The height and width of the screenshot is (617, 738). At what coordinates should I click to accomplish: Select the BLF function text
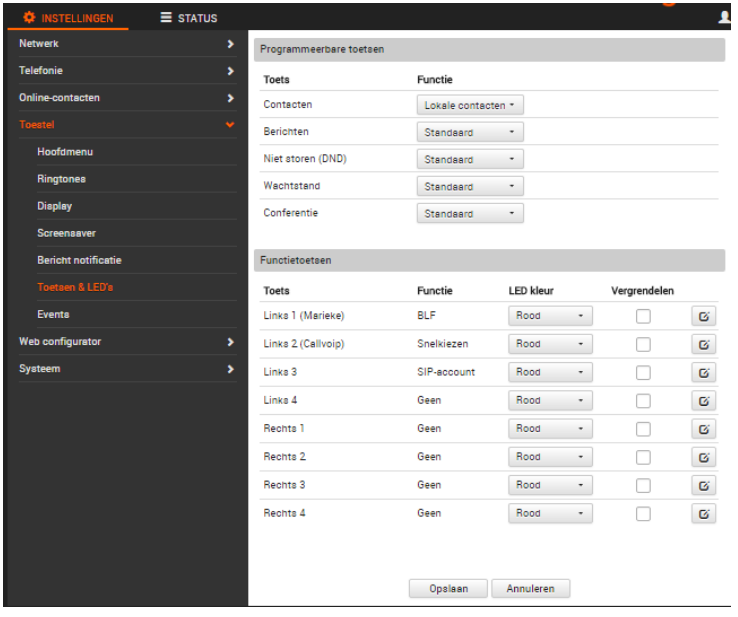[428, 317]
